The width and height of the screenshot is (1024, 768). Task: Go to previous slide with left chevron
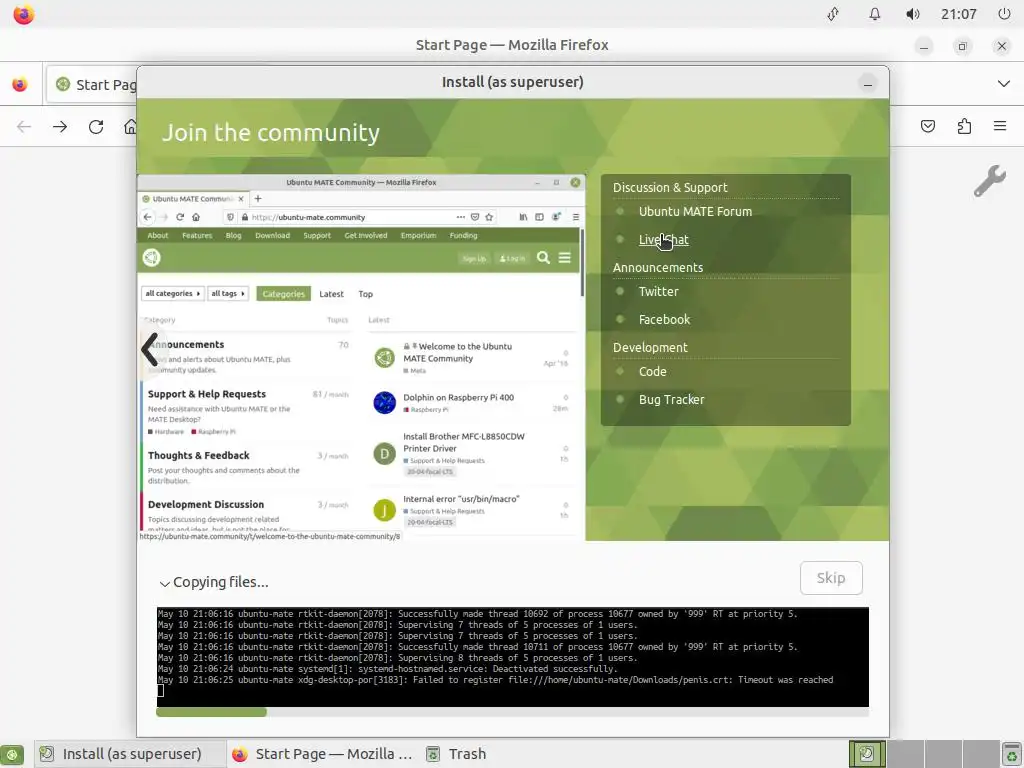click(150, 349)
